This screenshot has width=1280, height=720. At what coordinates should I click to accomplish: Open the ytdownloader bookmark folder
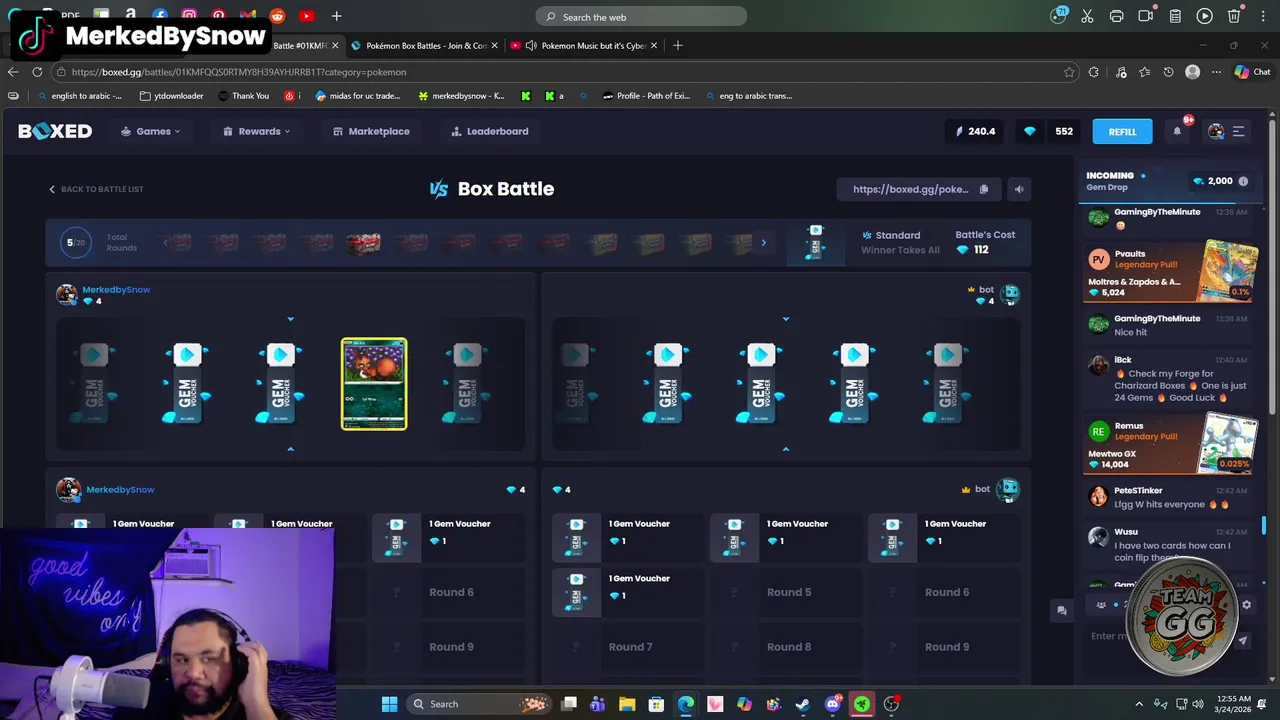click(x=171, y=96)
